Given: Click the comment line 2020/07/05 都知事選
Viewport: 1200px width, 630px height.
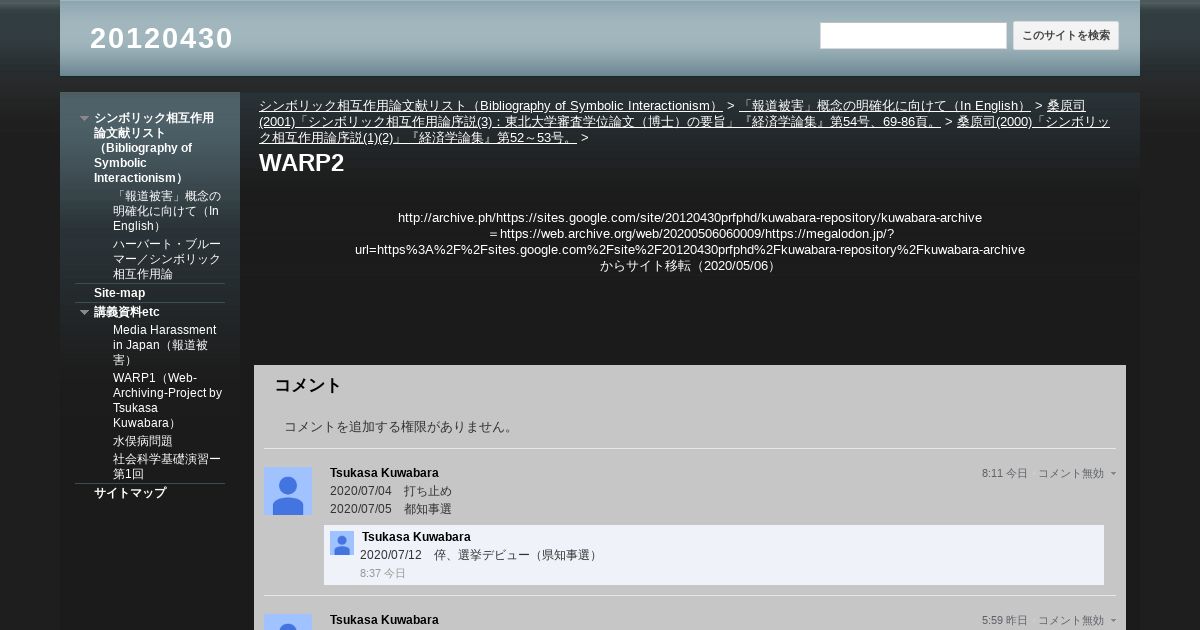Looking at the screenshot, I should [391, 509].
